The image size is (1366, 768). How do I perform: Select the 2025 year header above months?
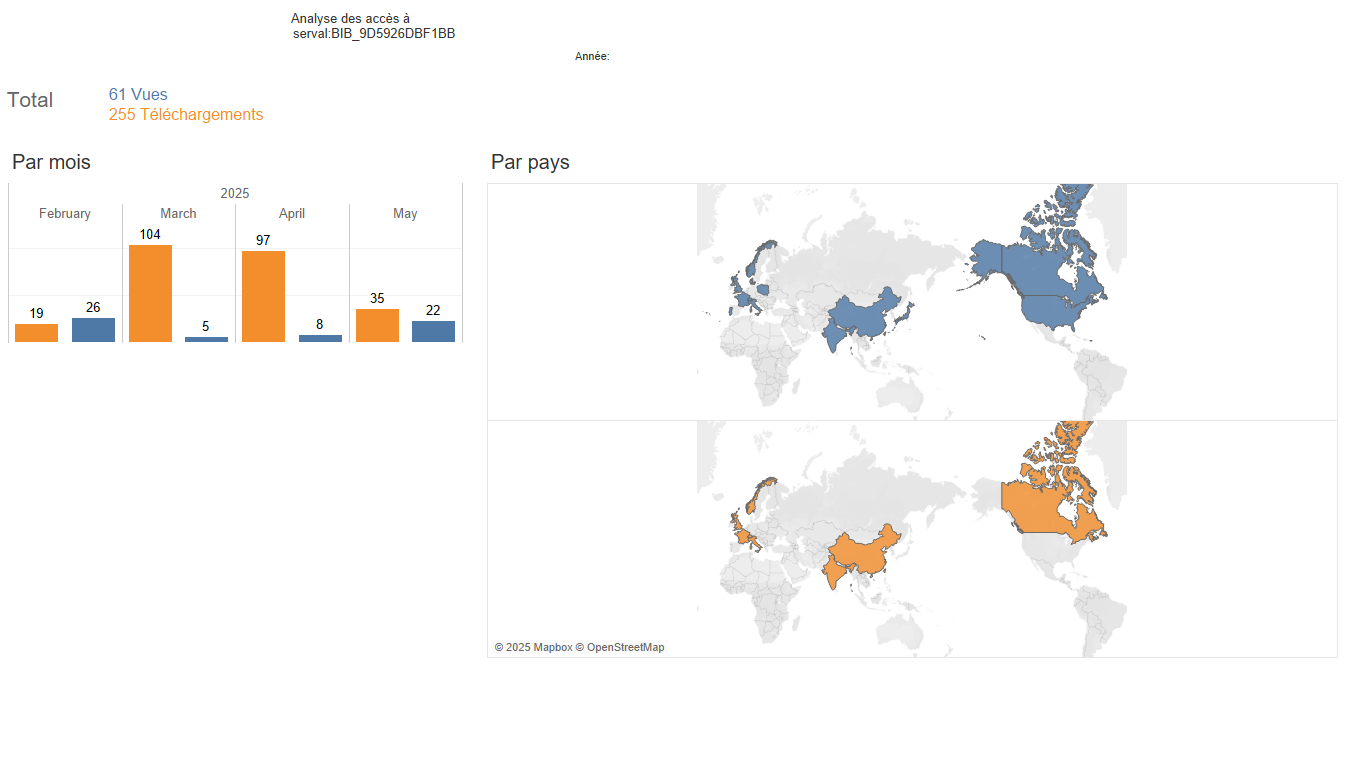(x=235, y=193)
